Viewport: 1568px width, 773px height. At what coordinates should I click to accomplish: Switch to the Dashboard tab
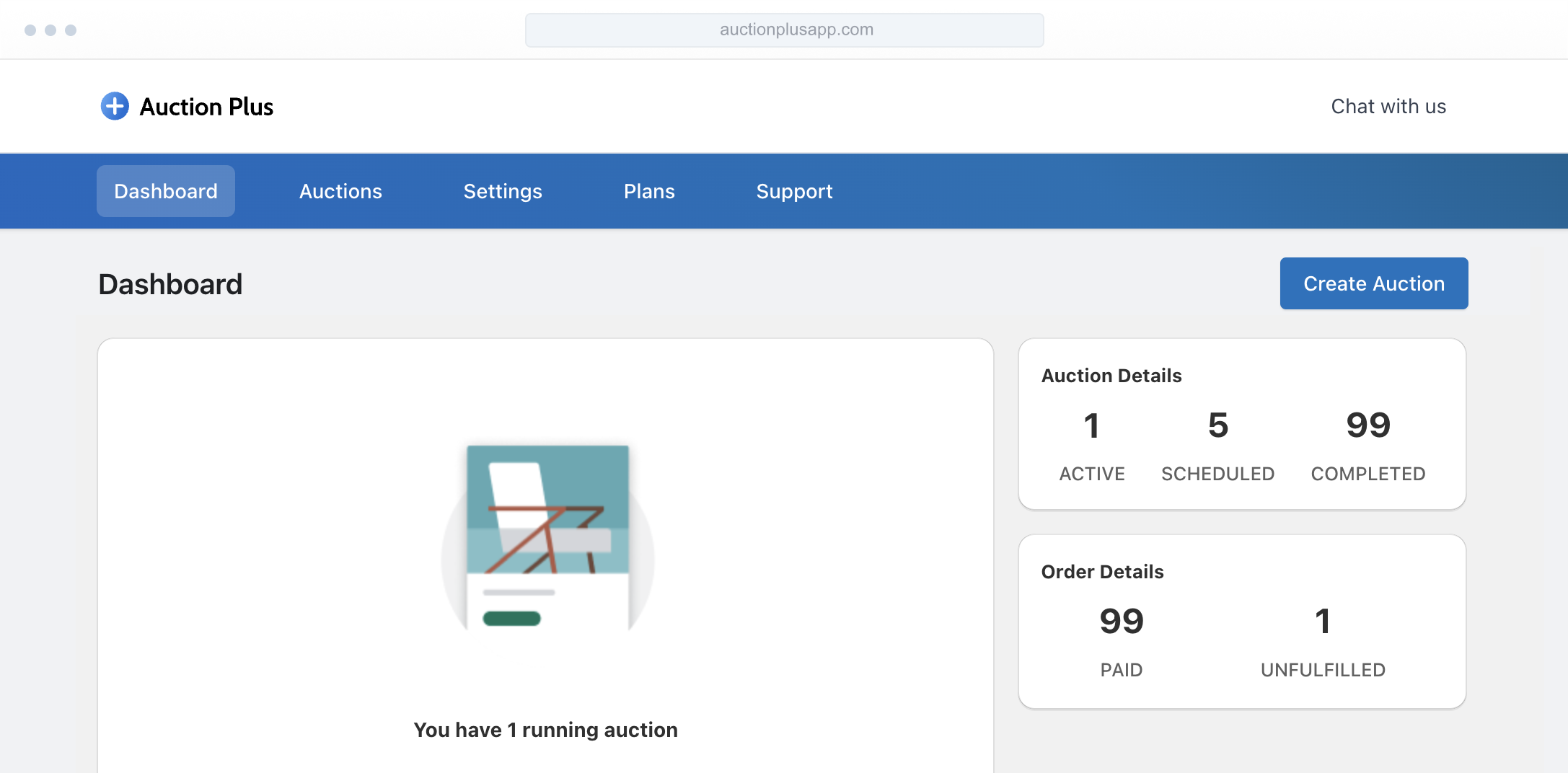(x=166, y=191)
